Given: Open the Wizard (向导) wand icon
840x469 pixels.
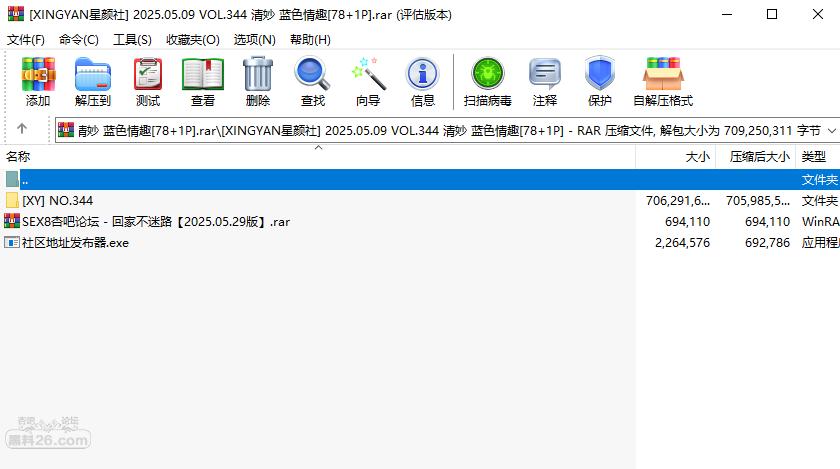Looking at the screenshot, I should coord(368,75).
